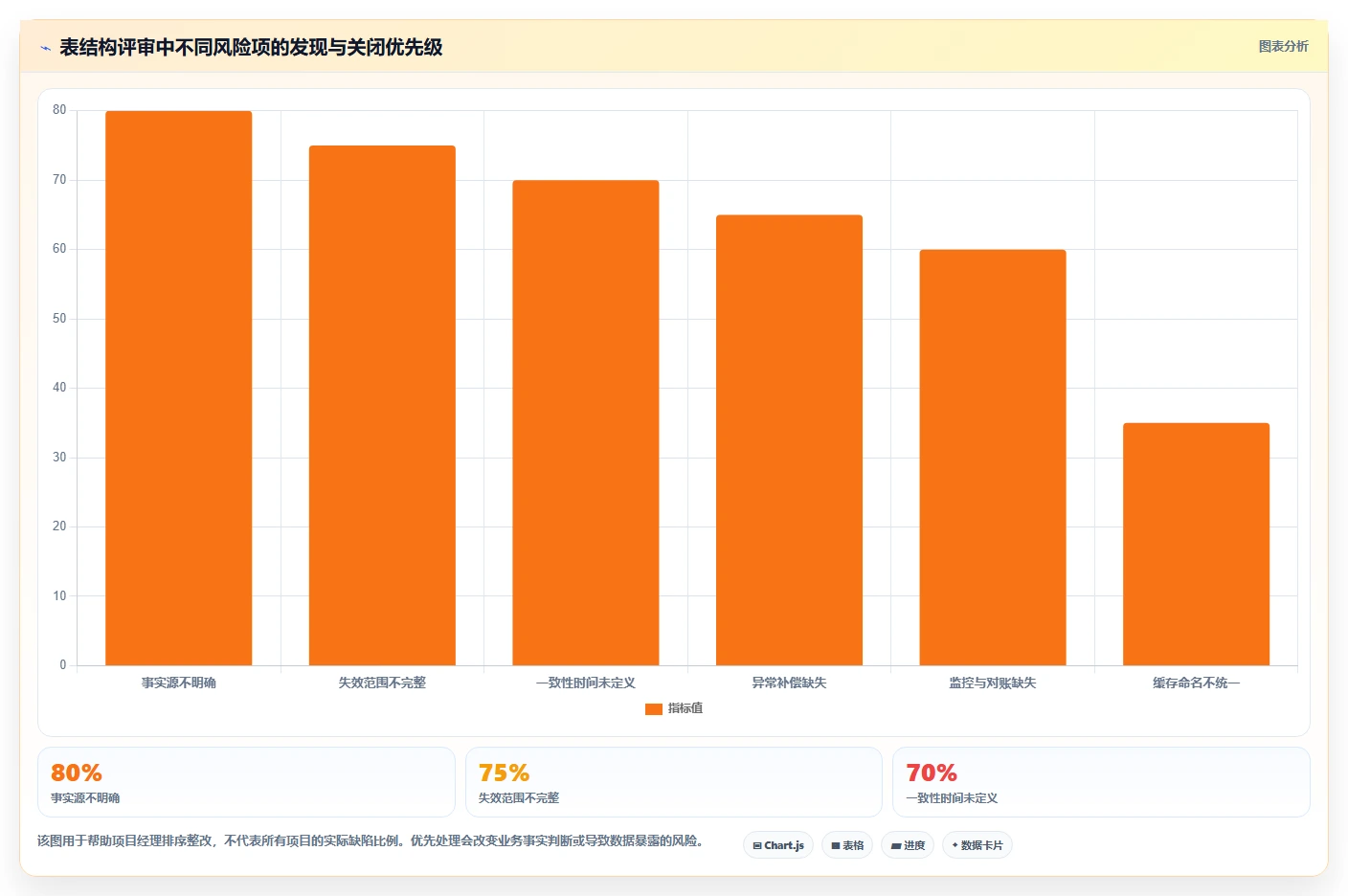1348x896 pixels.
Task: Click the 进度 tag
Action: tap(908, 845)
